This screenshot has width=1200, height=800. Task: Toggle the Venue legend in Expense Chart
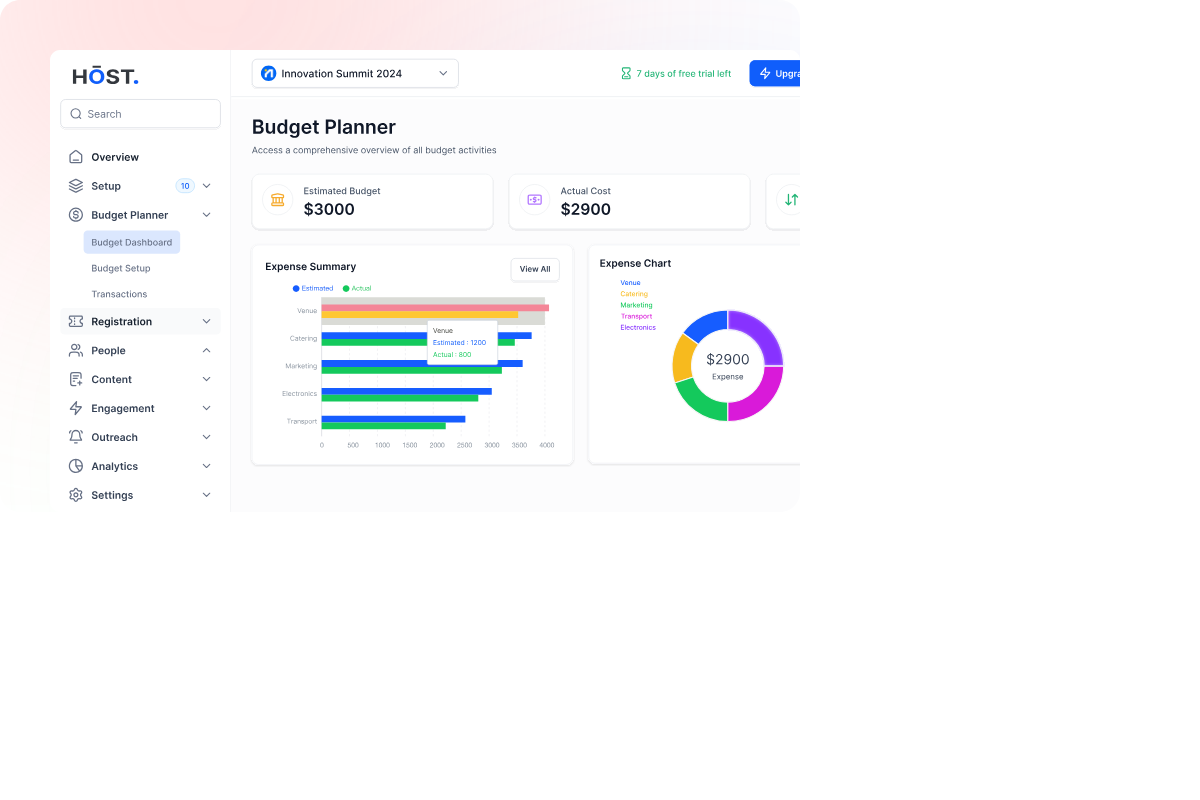630,283
